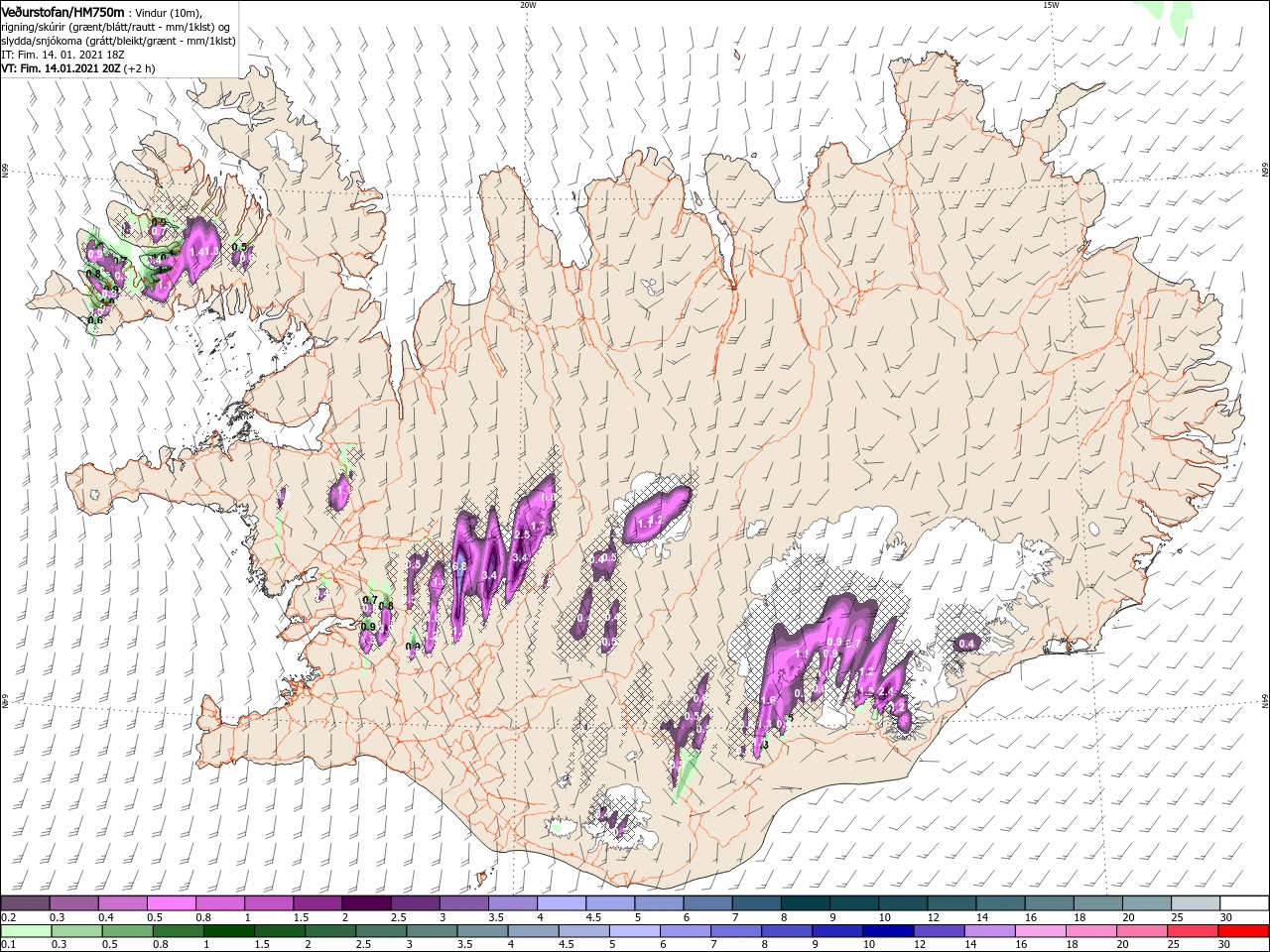
Task: Click the '20W' longitude label
Action: (x=528, y=5)
